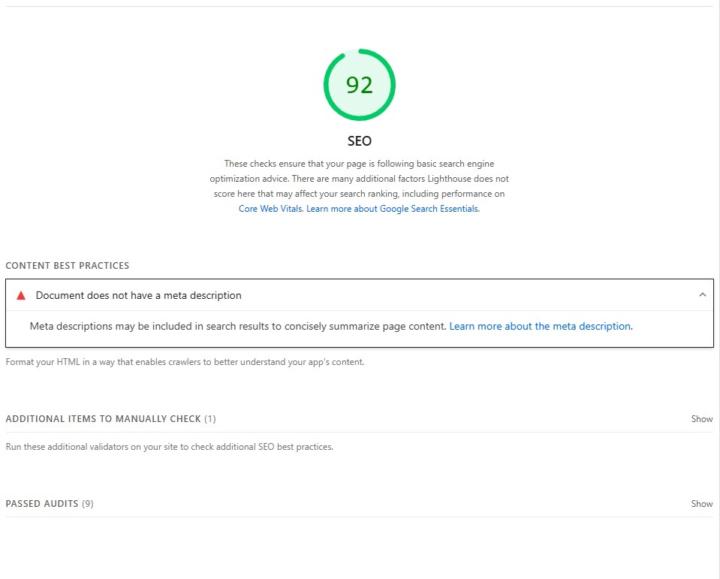Open Learn more about the meta description
The height and width of the screenshot is (579, 720).
click(x=540, y=326)
